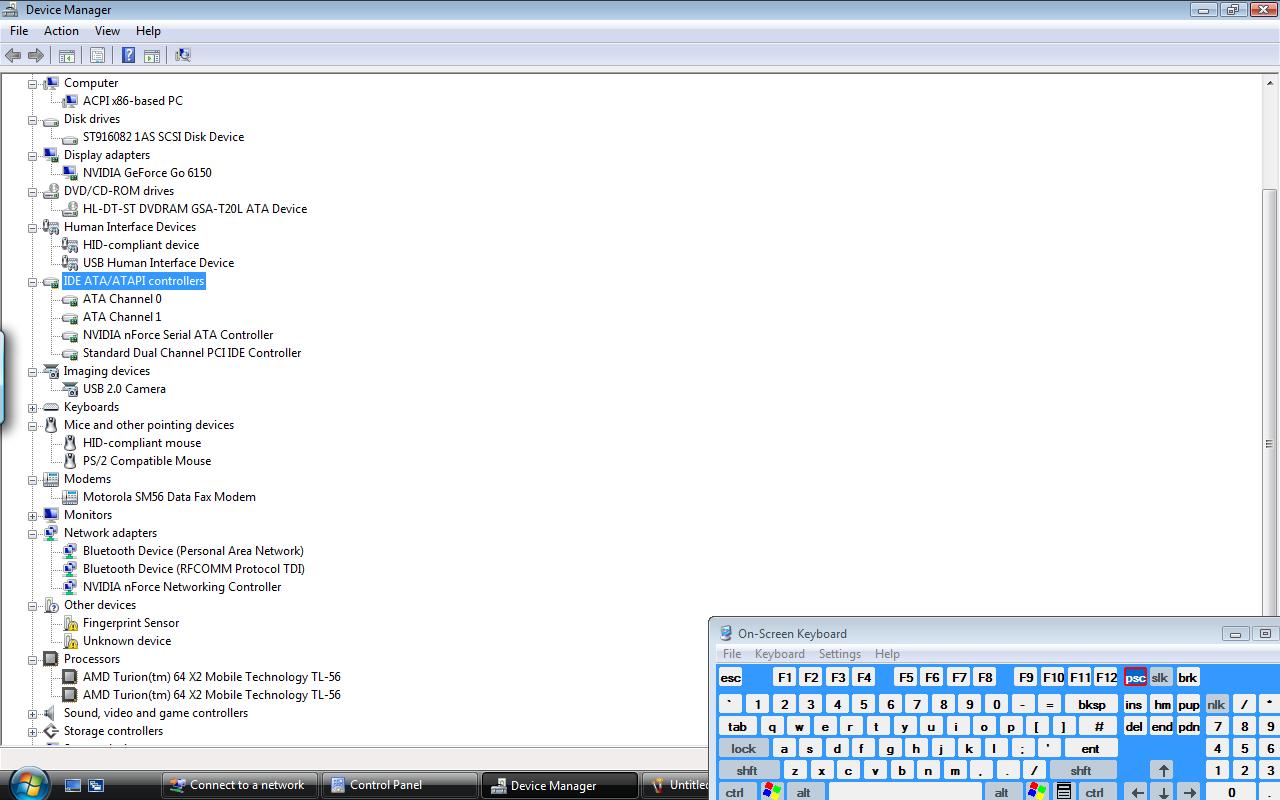Open Device Manager Help menu
This screenshot has height=800, width=1280.
pyautogui.click(x=148, y=31)
